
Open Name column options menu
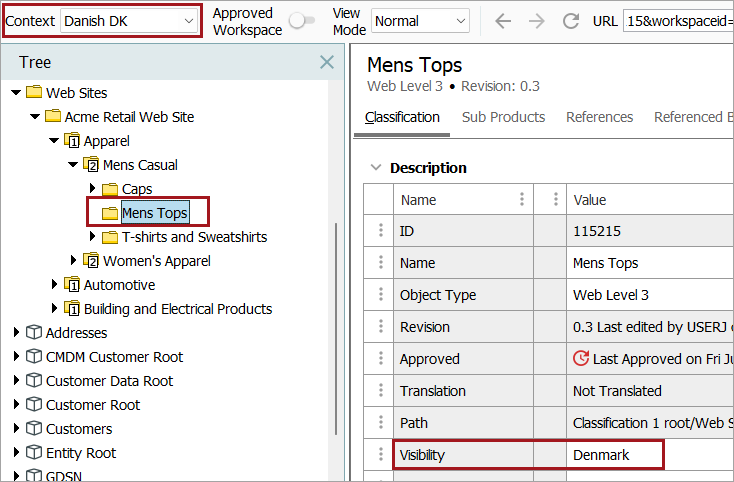point(522,200)
